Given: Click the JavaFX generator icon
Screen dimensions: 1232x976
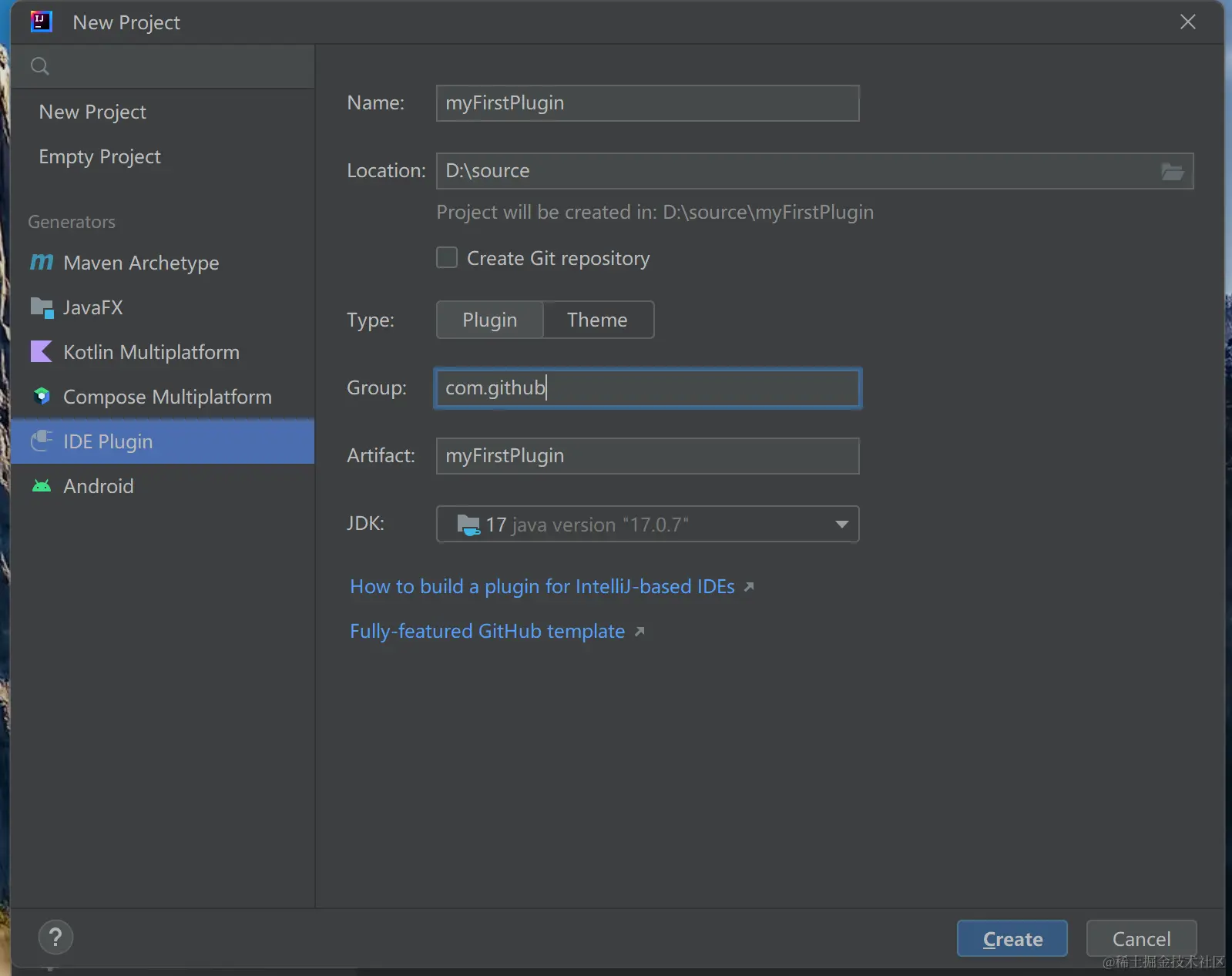Looking at the screenshot, I should click(x=42, y=307).
